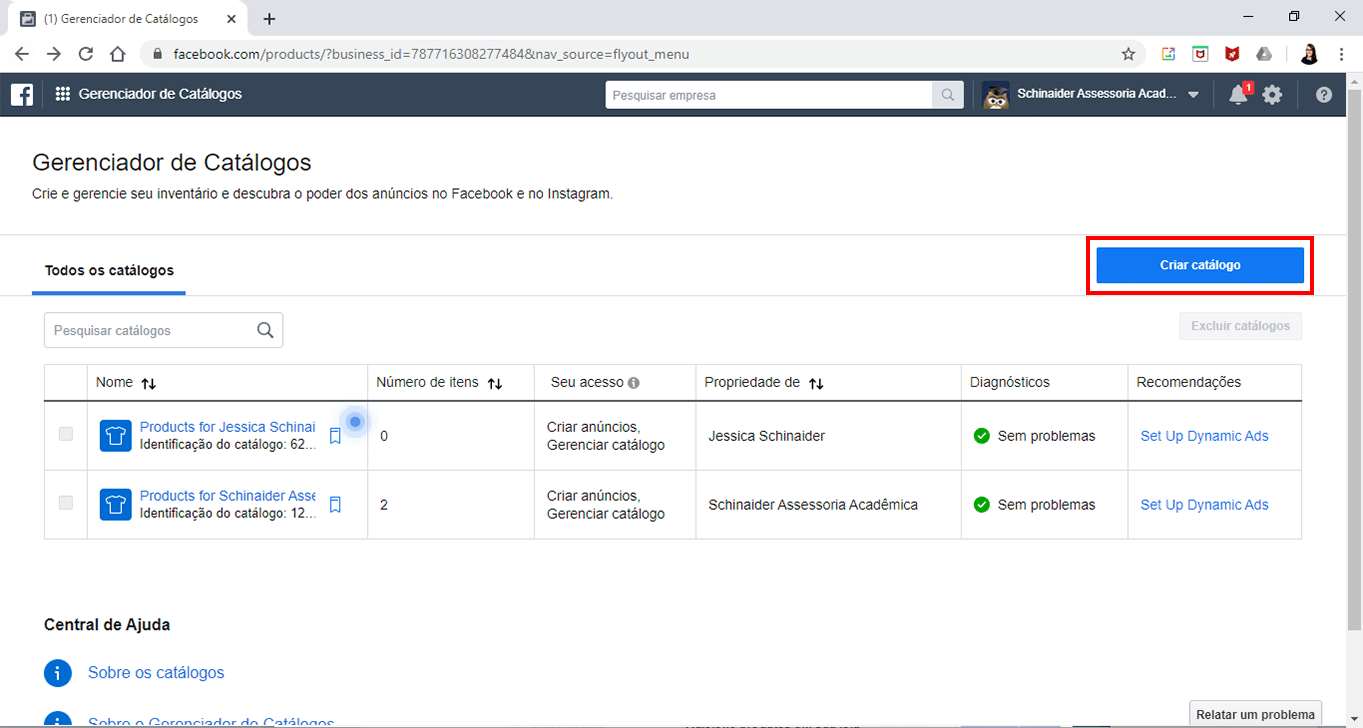The height and width of the screenshot is (728, 1363).
Task: Click the Schinaider Assessoria owl avatar
Action: [996, 95]
